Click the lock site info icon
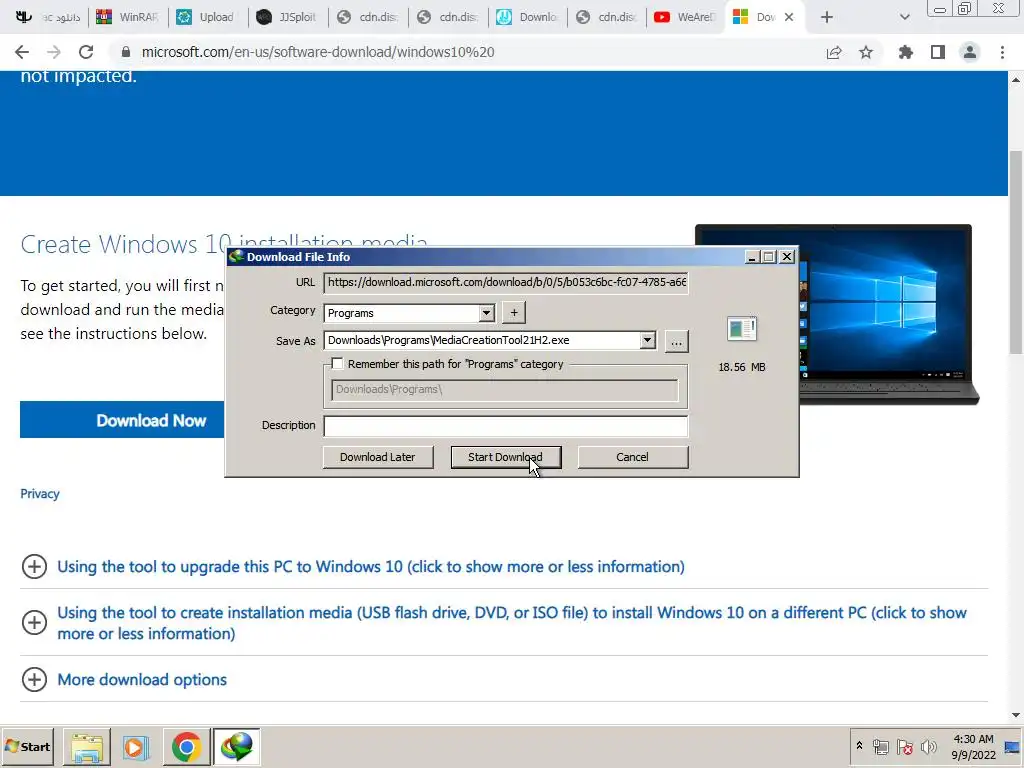Screen dimensions: 1024x768 pyautogui.click(x=126, y=52)
